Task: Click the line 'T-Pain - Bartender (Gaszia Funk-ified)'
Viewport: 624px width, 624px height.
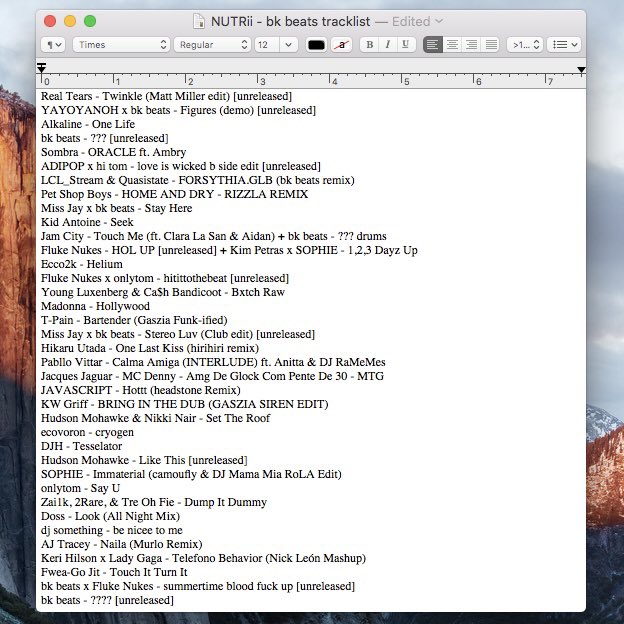Action: [134, 320]
